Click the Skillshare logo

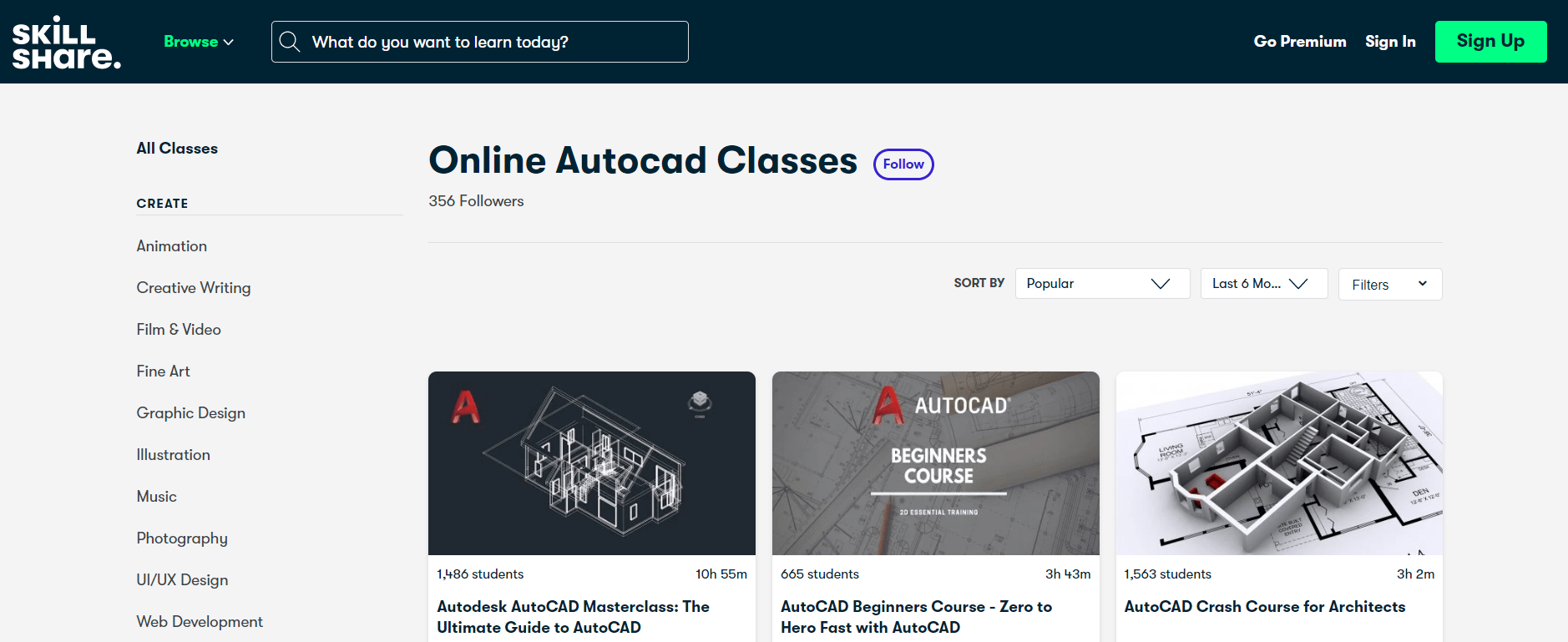[x=66, y=42]
